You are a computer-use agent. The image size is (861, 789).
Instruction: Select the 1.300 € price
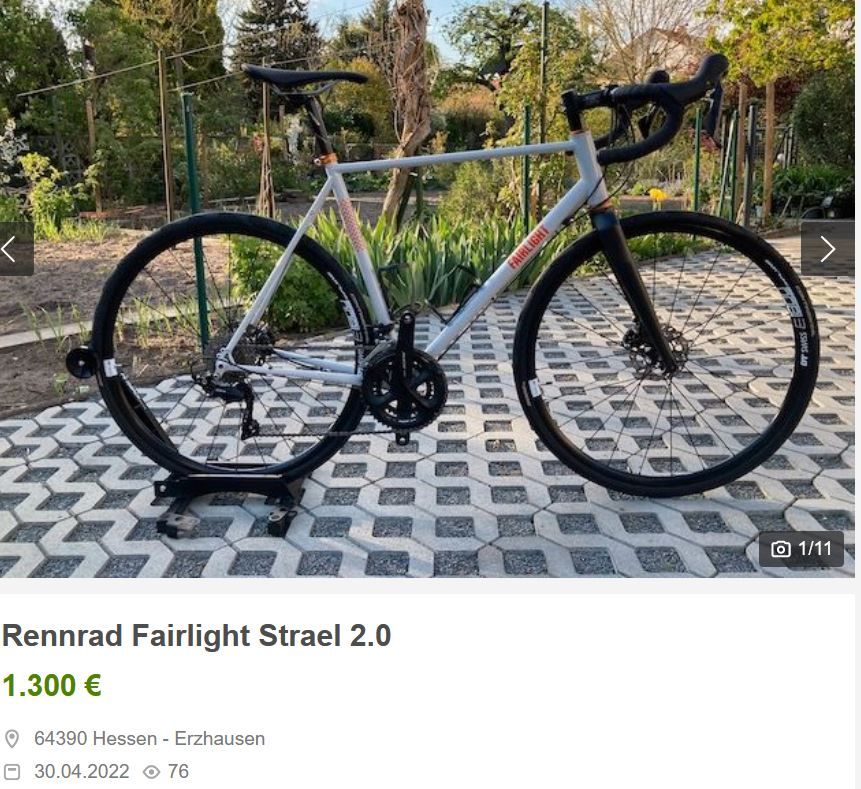(x=52, y=685)
